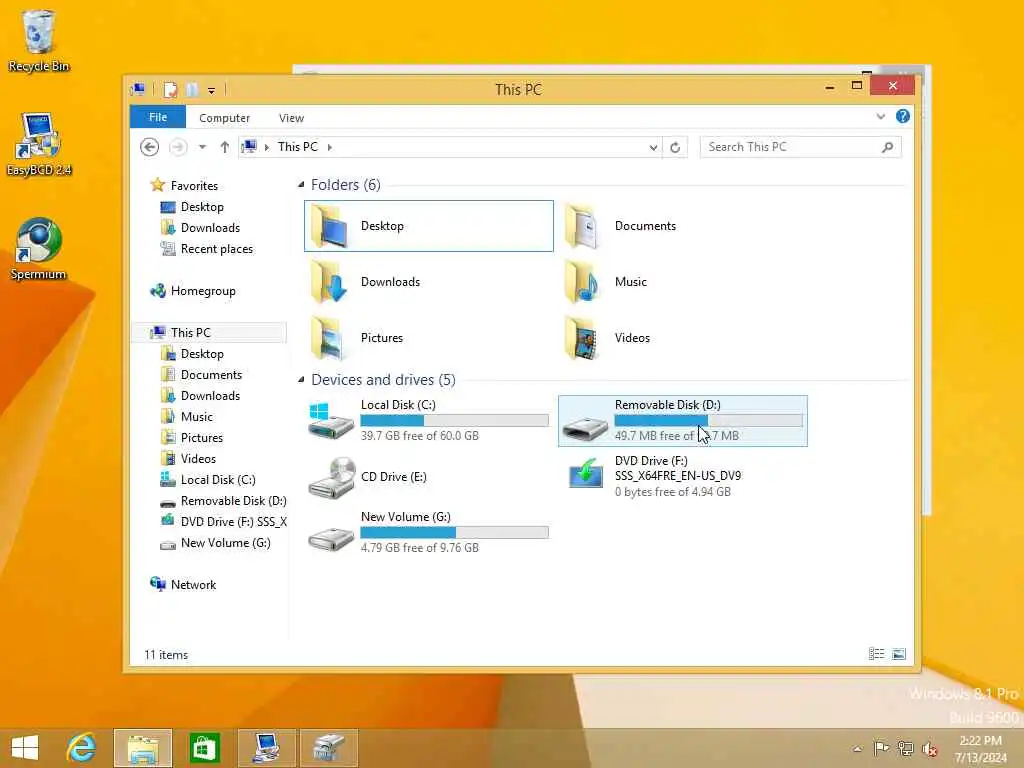
Task: Click the Local Disk (C:) usage bar
Action: point(455,421)
